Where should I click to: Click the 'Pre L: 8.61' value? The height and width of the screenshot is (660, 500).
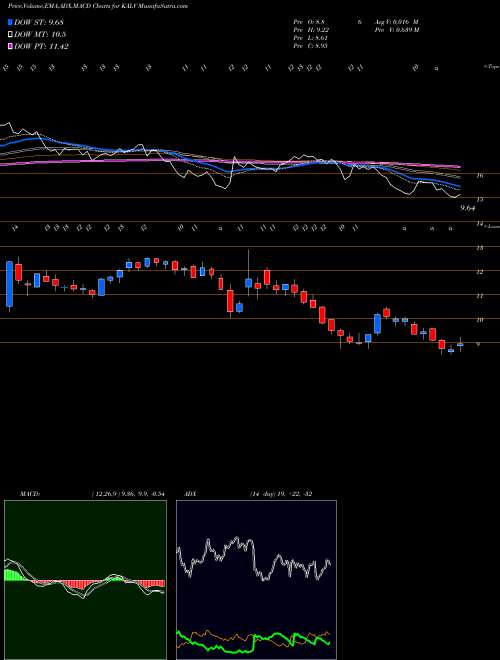311,38
